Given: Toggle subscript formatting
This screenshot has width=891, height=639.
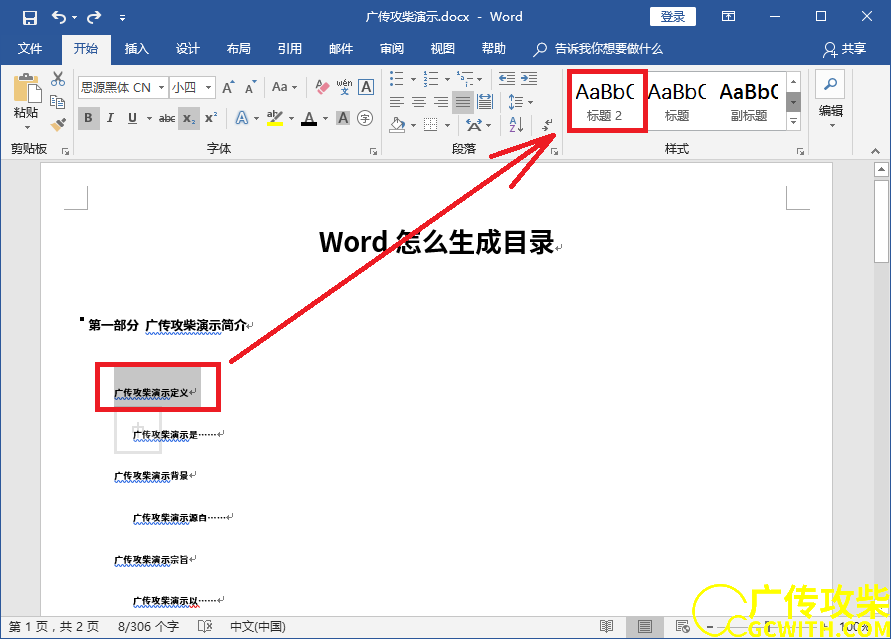Looking at the screenshot, I should [189, 118].
